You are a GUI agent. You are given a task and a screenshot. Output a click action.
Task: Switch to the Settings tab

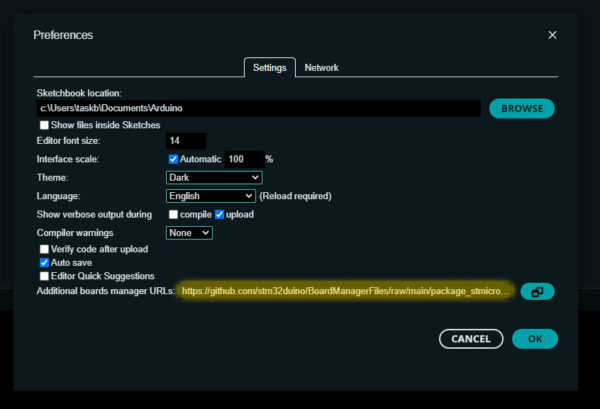[270, 68]
